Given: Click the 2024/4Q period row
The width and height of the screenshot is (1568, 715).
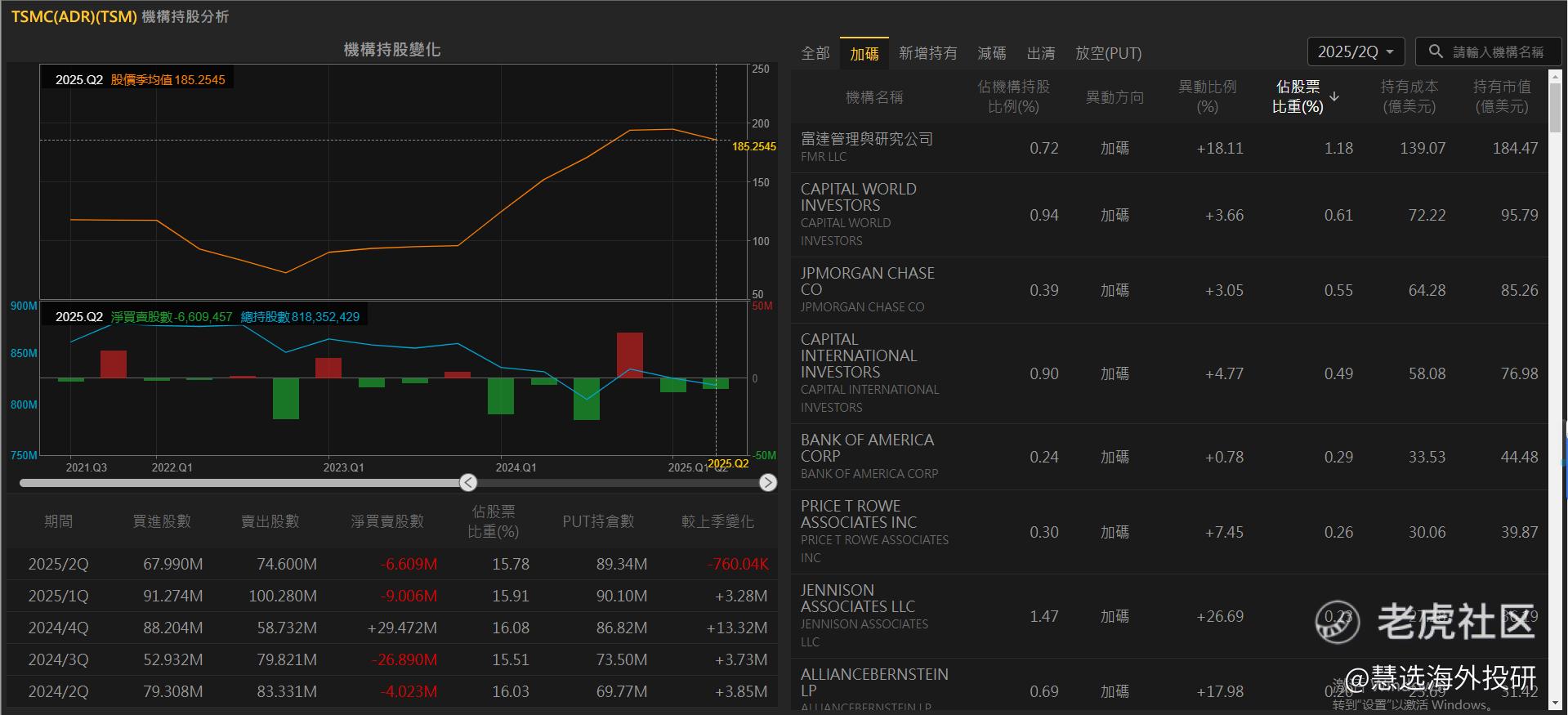Looking at the screenshot, I should [x=392, y=628].
